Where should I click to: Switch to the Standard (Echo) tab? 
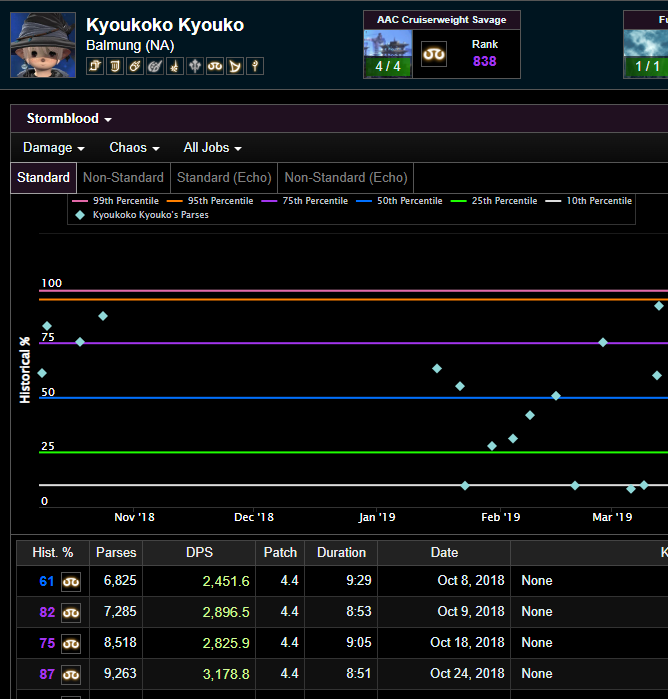(224, 177)
